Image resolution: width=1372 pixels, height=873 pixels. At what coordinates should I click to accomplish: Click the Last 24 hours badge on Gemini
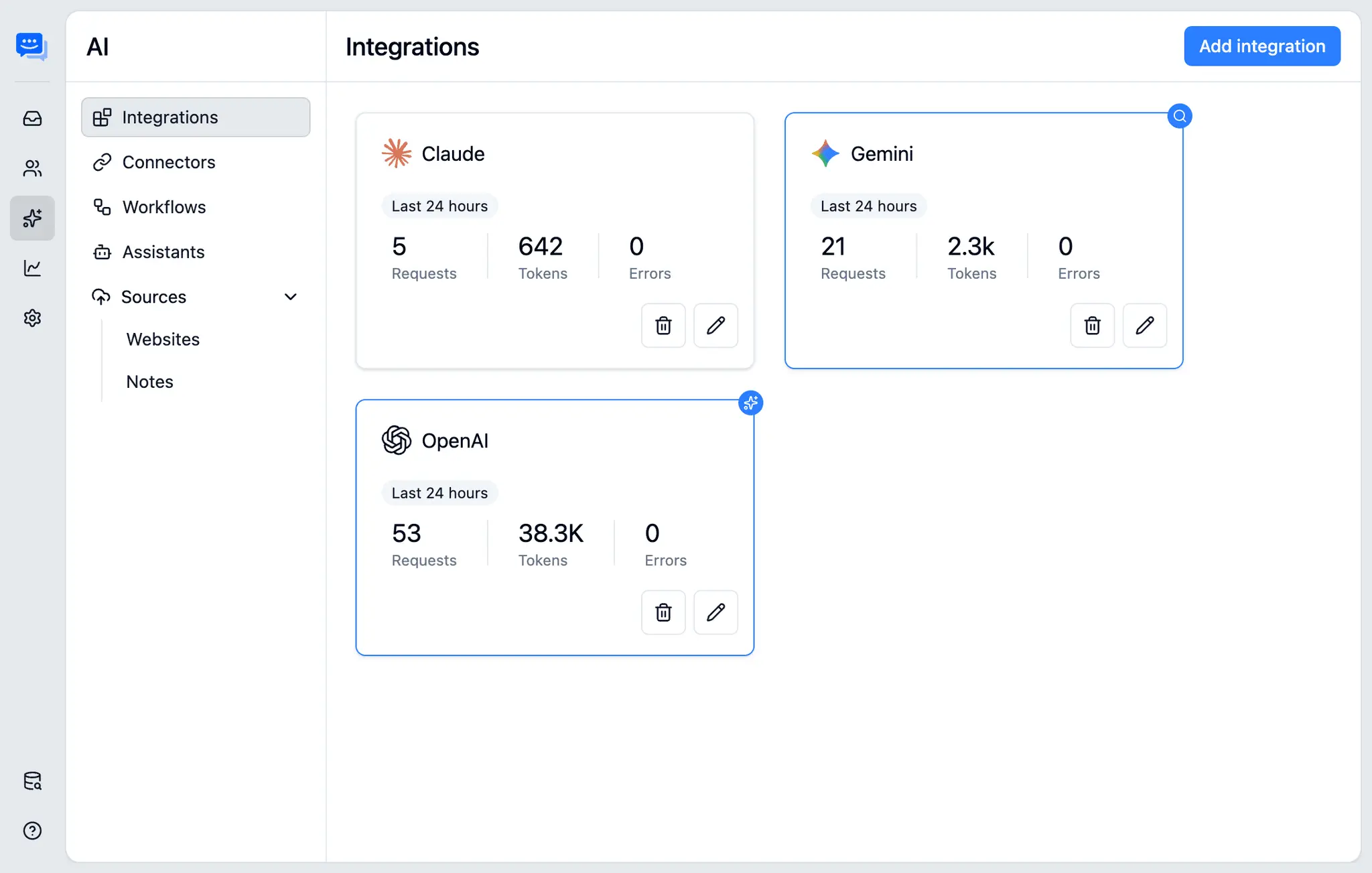(868, 206)
